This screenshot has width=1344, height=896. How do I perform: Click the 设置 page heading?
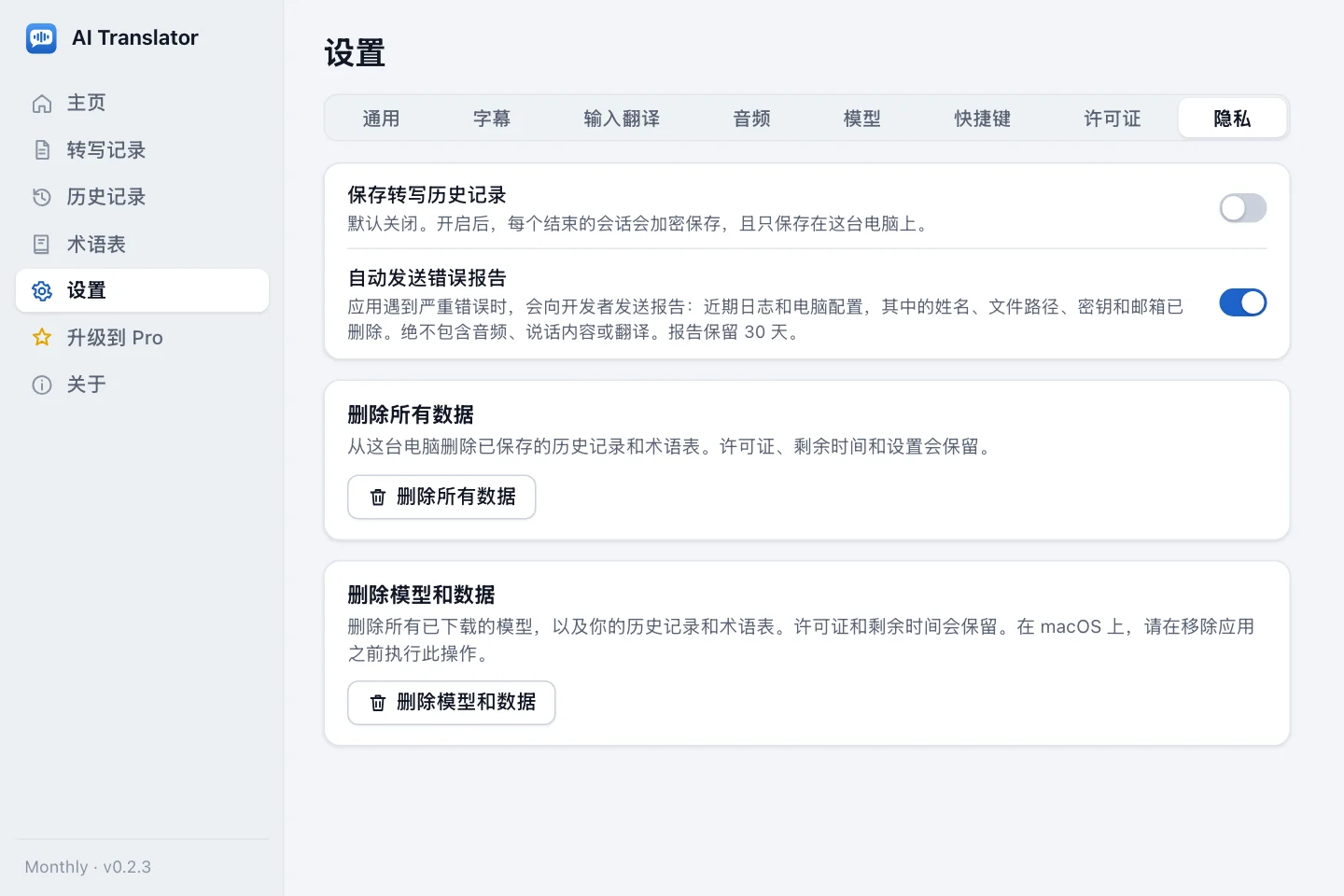click(x=355, y=53)
